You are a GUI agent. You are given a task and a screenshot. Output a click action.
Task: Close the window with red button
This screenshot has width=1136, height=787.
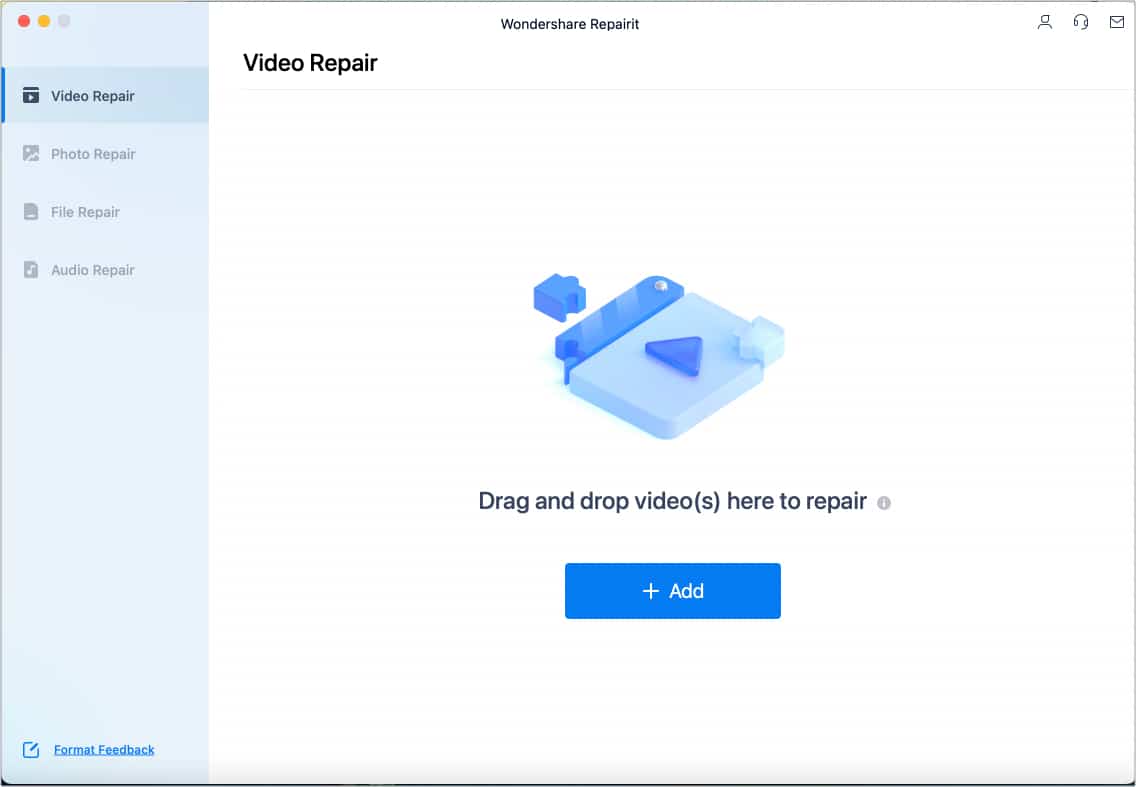tap(24, 21)
